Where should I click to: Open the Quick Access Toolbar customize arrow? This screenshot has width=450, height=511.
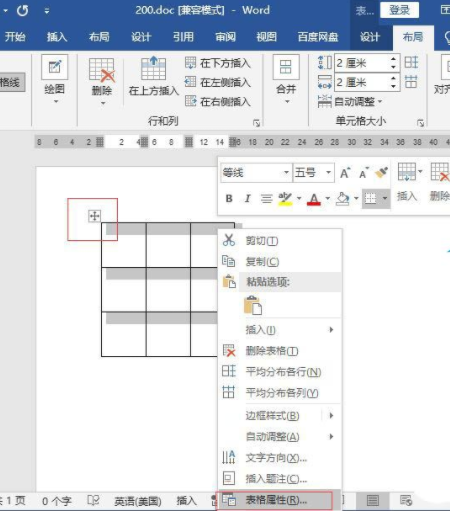pyautogui.click(x=47, y=11)
